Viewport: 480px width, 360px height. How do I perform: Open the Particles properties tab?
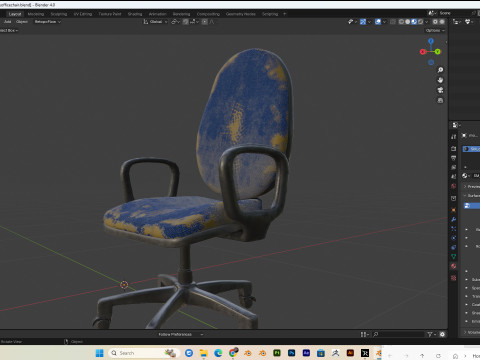[454, 229]
